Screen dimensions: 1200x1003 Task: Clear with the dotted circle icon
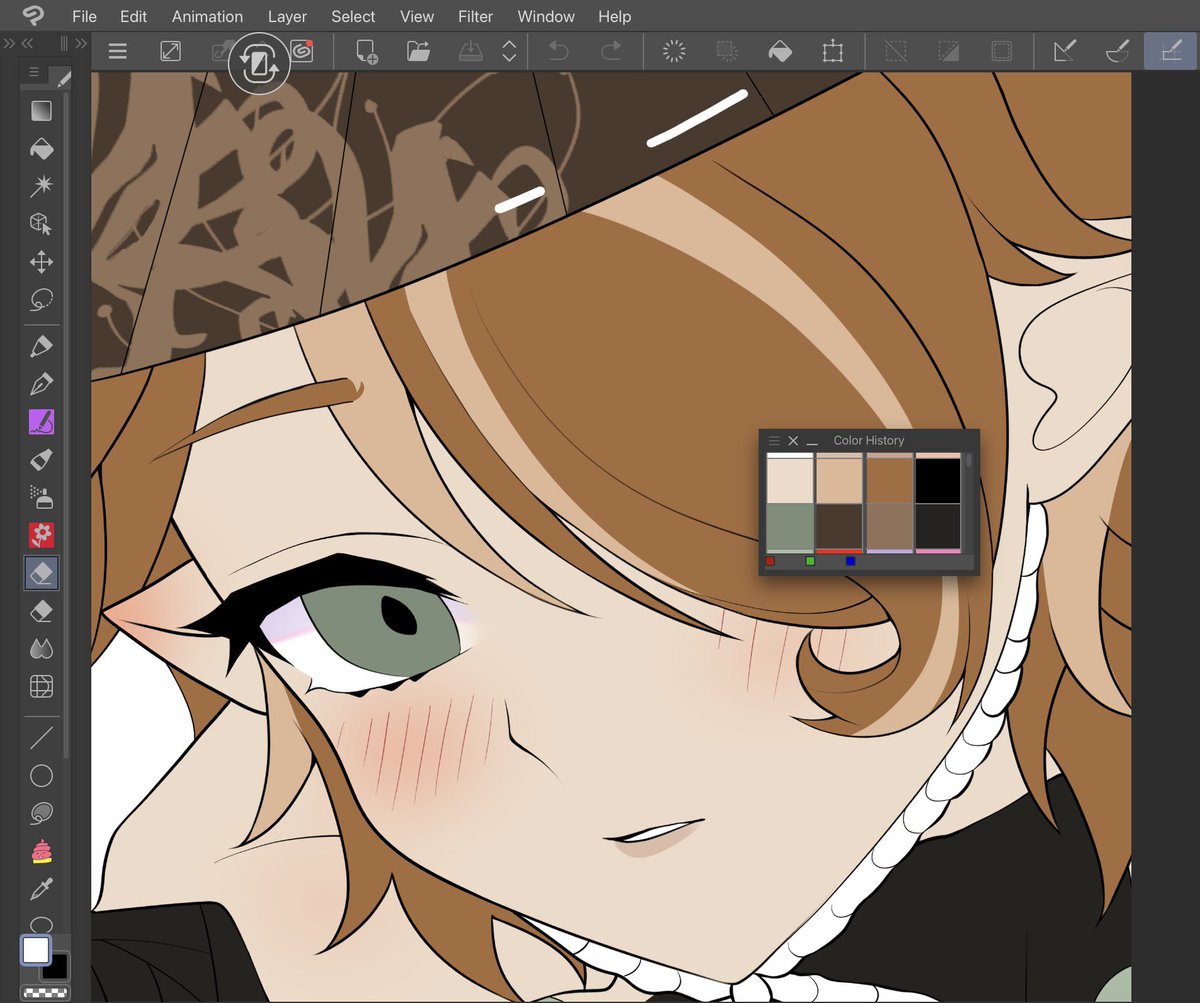[x=675, y=52]
